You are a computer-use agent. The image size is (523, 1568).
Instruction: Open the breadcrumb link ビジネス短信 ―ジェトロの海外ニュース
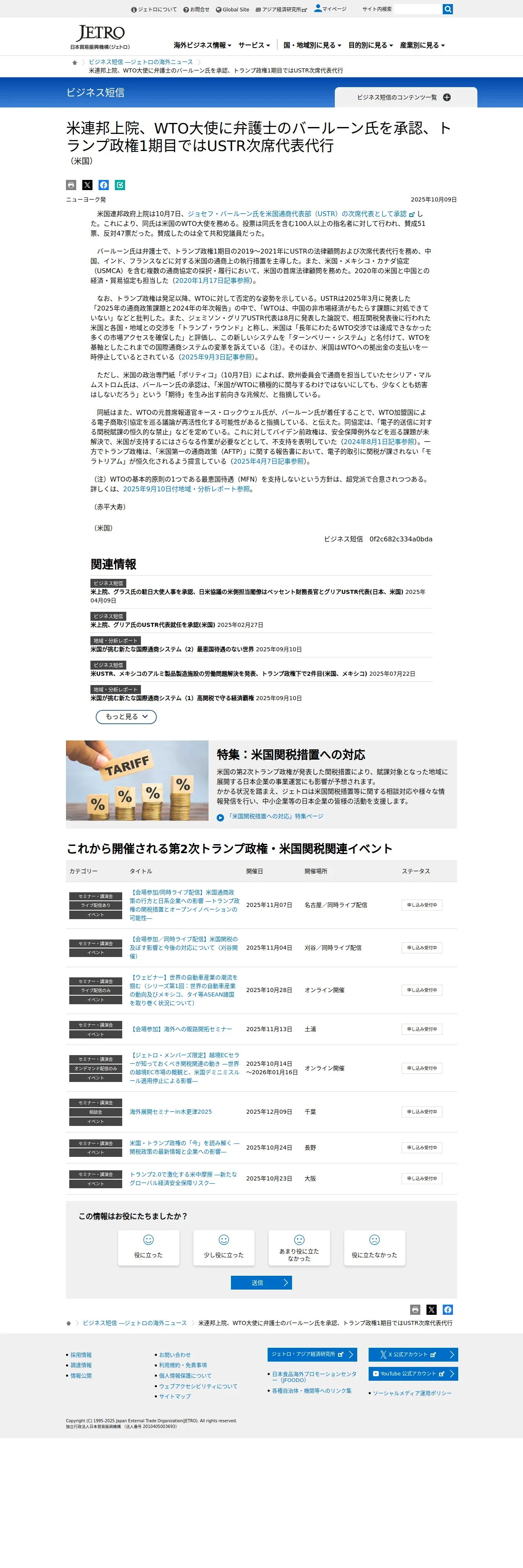(141, 62)
